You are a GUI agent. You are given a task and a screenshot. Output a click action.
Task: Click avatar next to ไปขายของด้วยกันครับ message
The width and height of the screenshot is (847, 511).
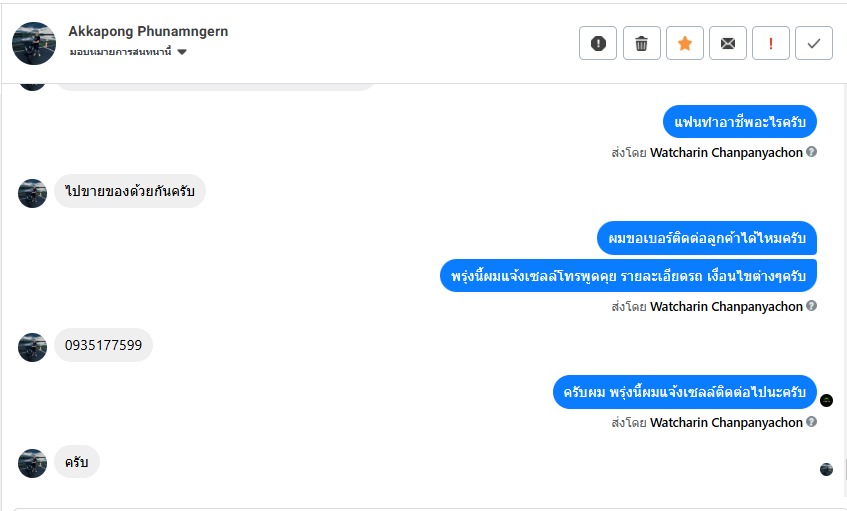coord(33,193)
